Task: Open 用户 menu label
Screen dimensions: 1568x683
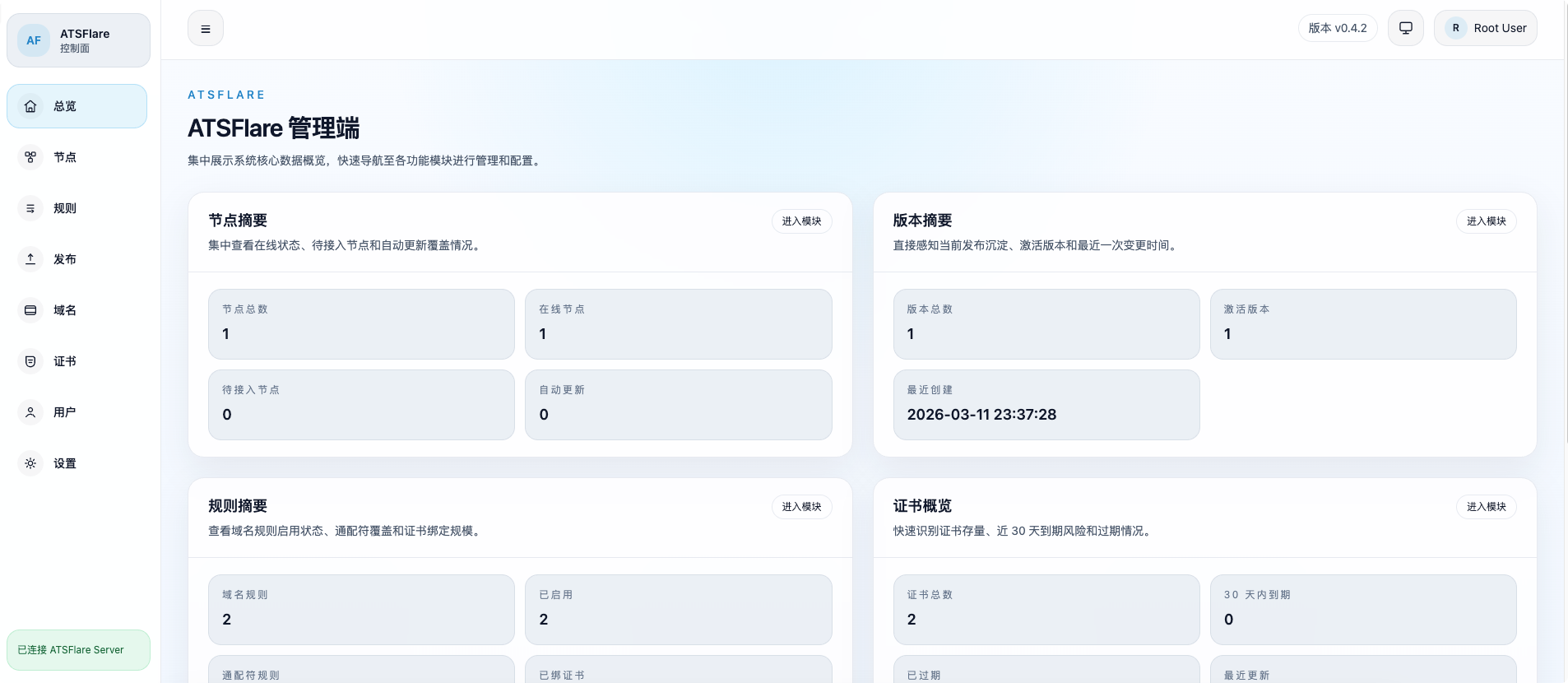Action: (65, 412)
